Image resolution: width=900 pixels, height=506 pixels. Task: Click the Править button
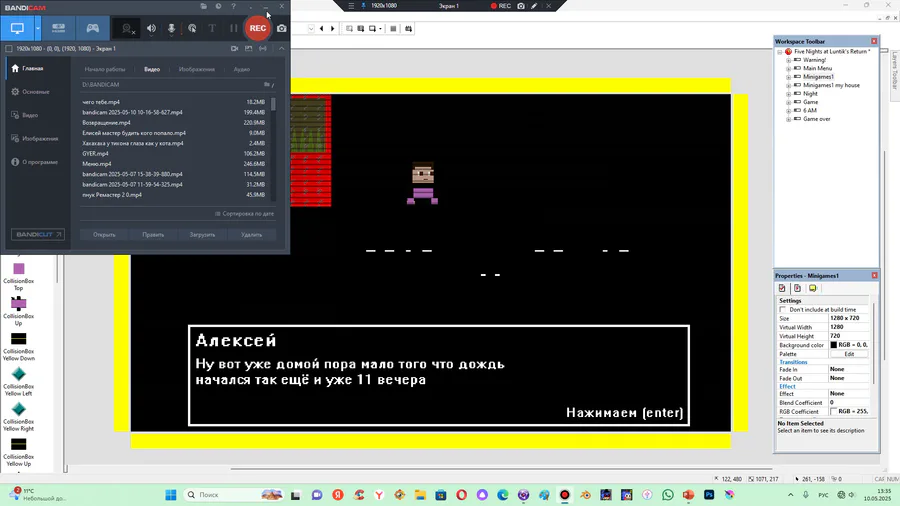tap(153, 235)
